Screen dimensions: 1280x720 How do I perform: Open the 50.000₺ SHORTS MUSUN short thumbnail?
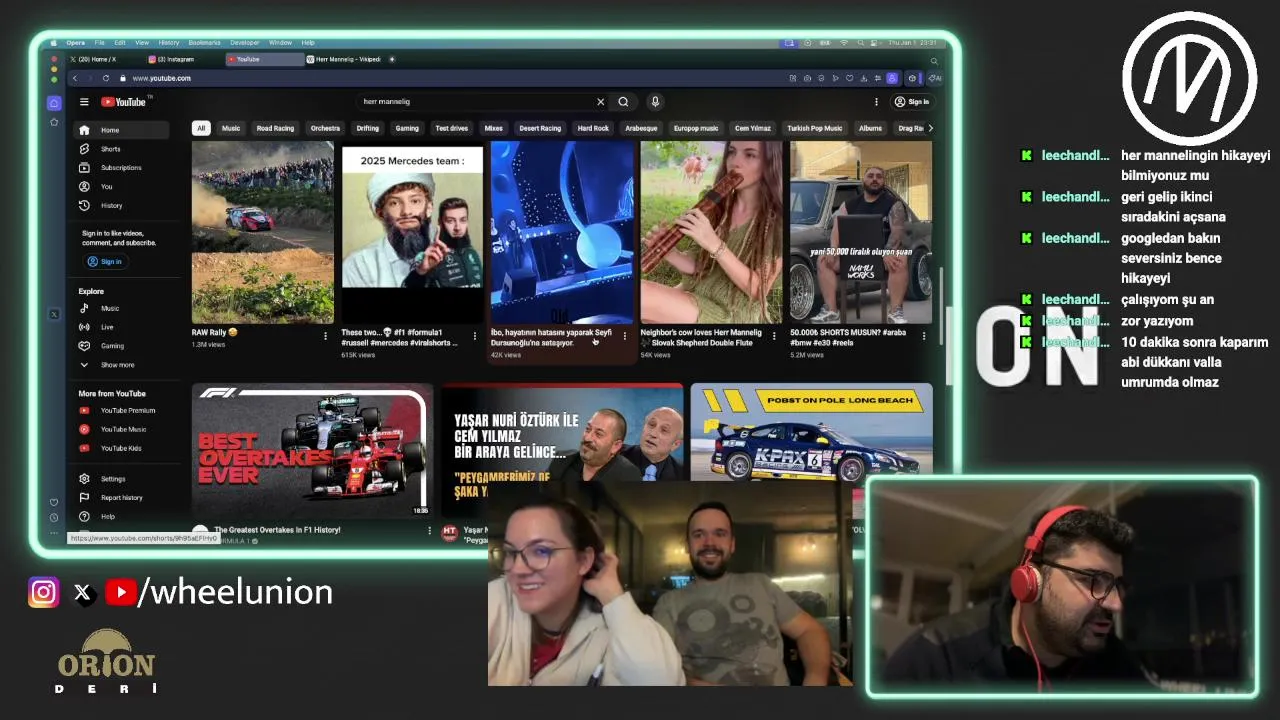(861, 232)
